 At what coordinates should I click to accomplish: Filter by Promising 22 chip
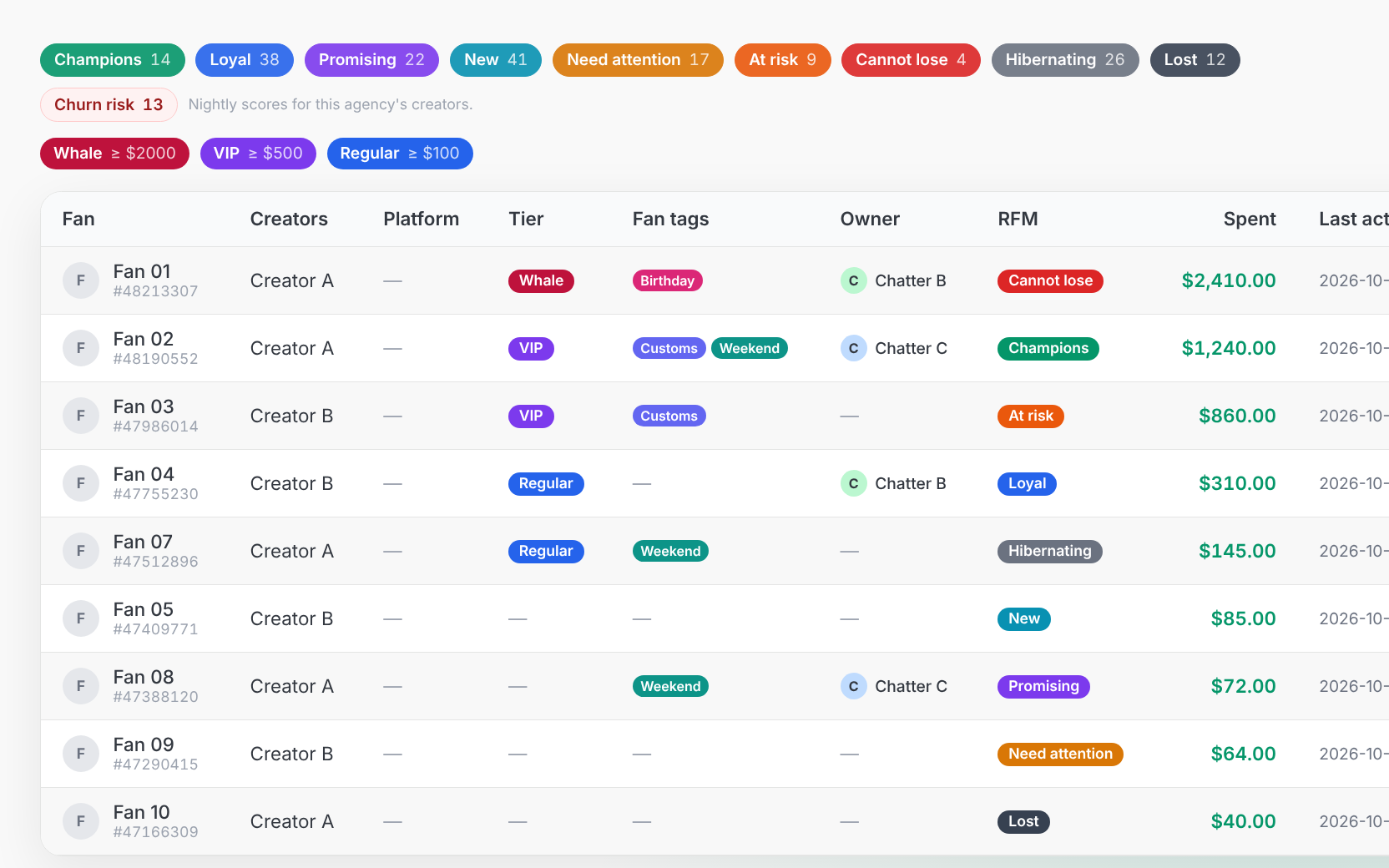point(371,60)
